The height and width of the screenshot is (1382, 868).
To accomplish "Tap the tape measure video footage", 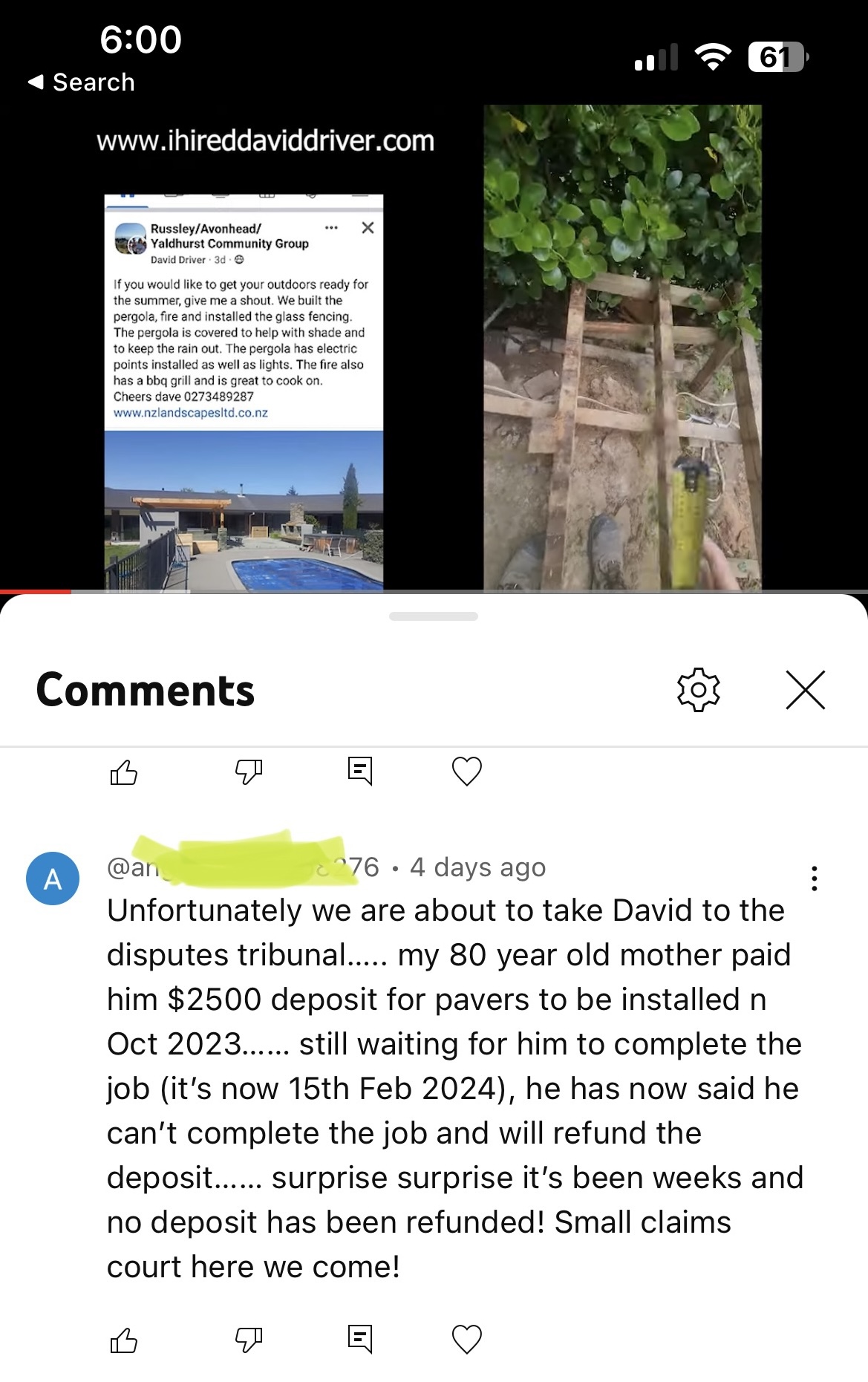I will pos(623,348).
